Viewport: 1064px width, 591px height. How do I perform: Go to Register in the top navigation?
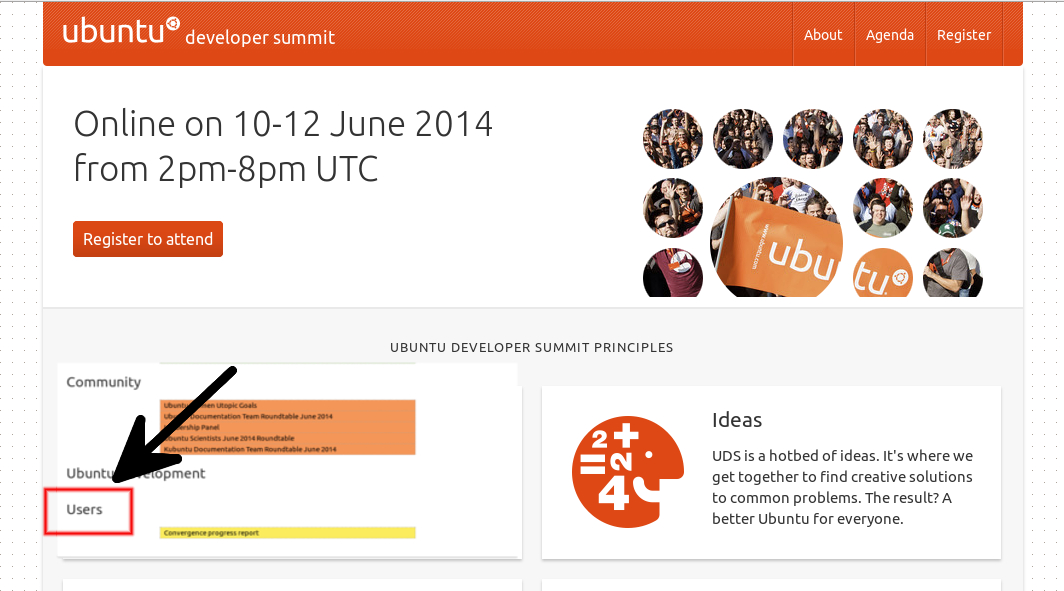[x=964, y=35]
